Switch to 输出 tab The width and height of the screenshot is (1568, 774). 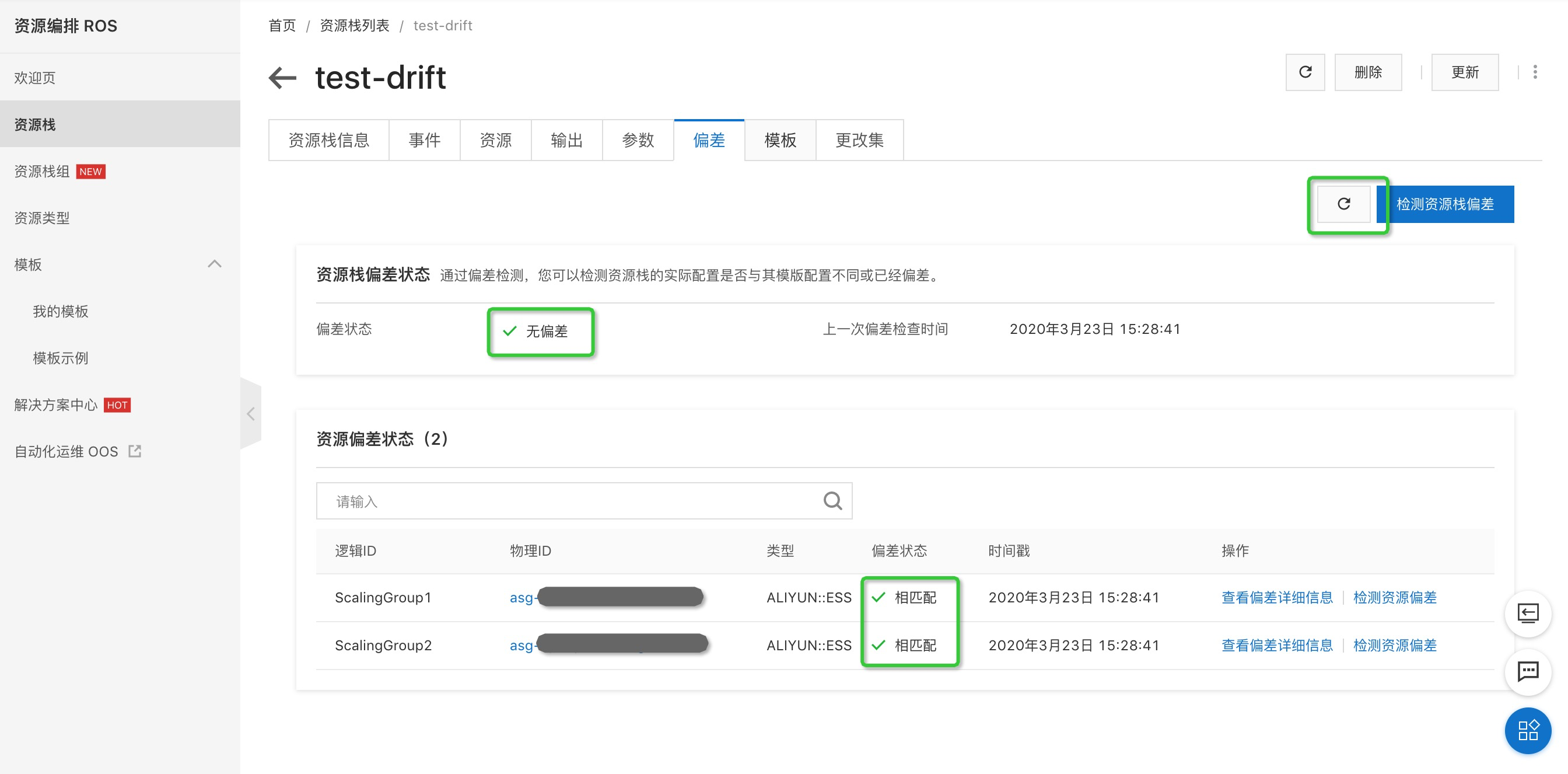(566, 140)
